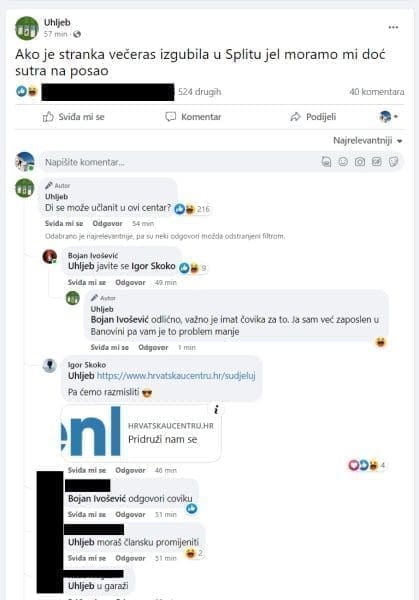Open the 40 komentara comments list
This screenshot has height=600, width=419.
point(377,92)
